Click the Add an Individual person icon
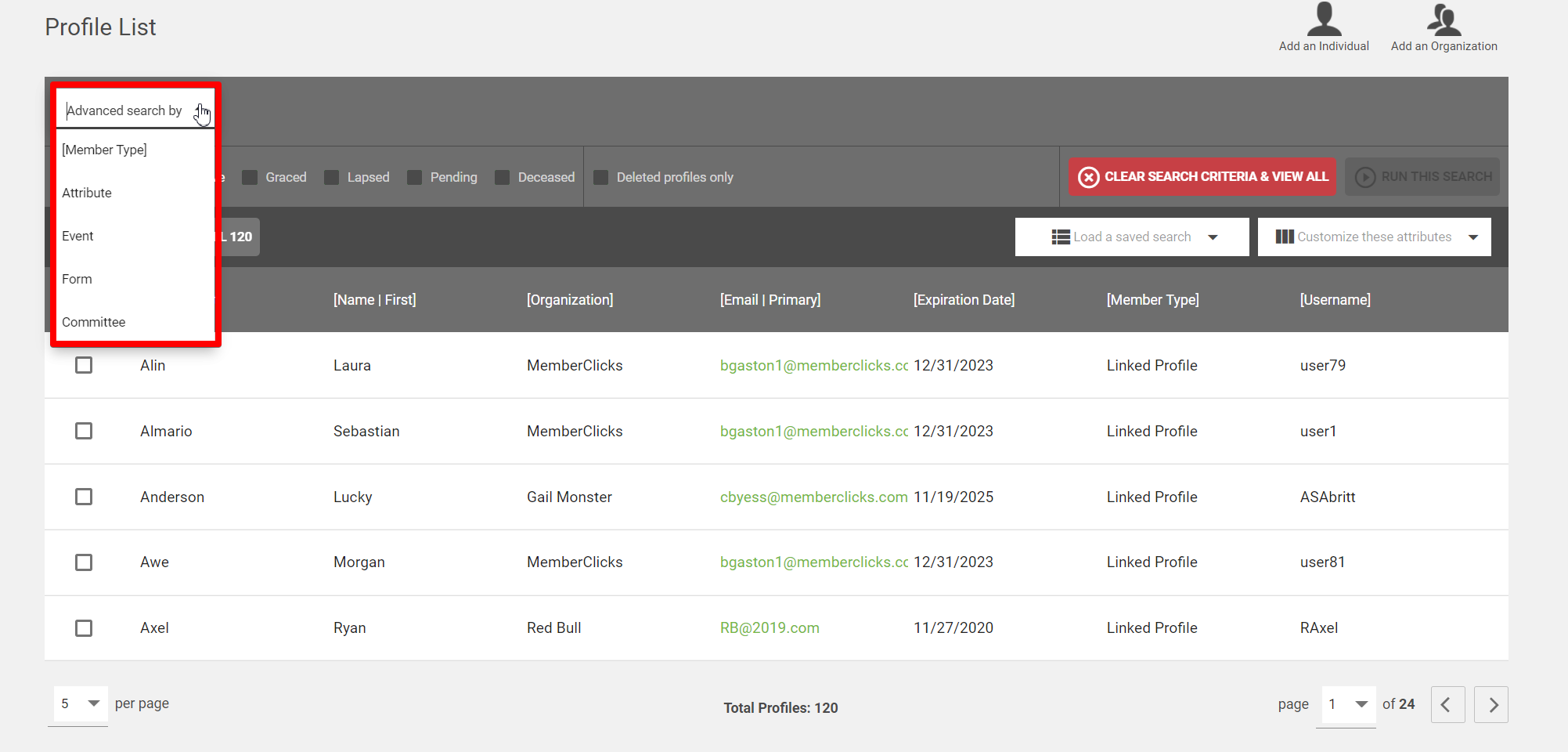 click(1324, 20)
